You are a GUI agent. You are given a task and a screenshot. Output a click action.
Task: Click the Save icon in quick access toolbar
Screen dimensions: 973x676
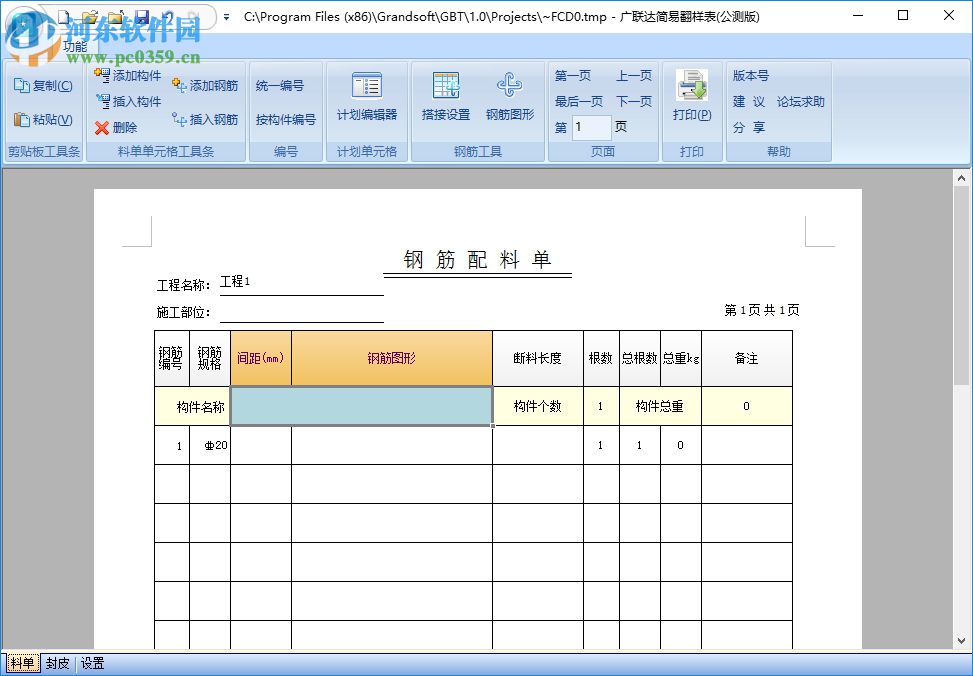[141, 16]
